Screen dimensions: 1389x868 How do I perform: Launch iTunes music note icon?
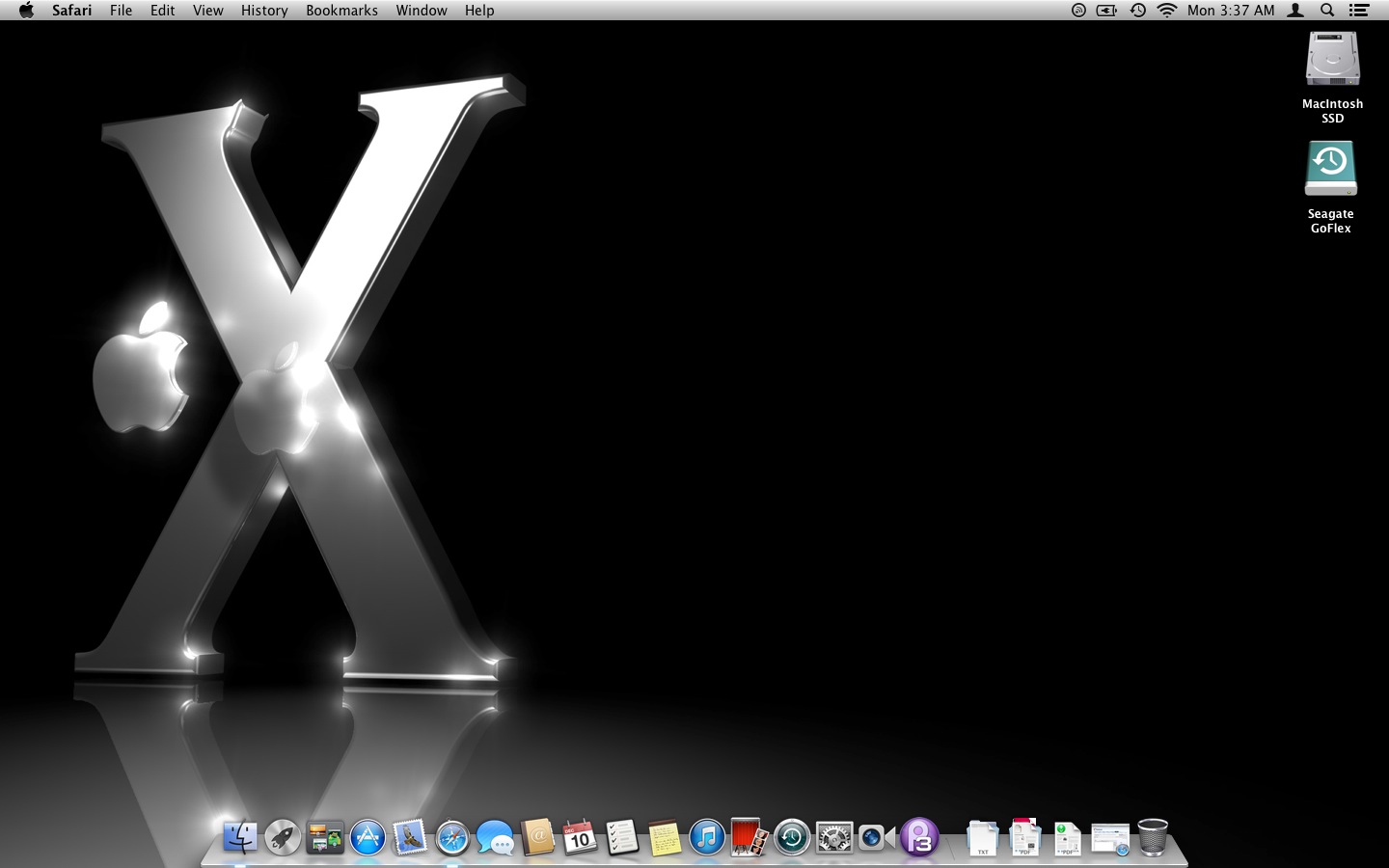(707, 837)
